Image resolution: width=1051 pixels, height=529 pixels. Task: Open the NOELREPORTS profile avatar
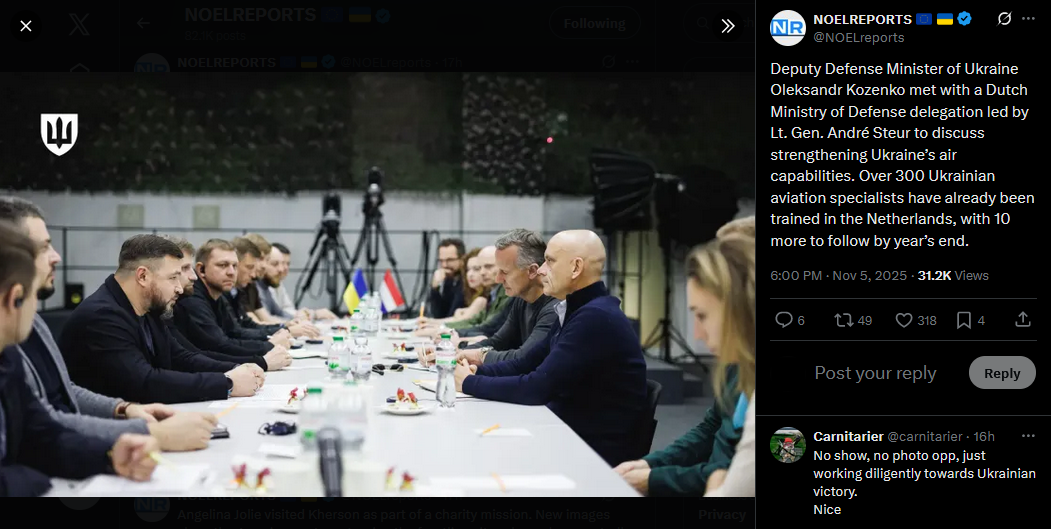point(788,27)
